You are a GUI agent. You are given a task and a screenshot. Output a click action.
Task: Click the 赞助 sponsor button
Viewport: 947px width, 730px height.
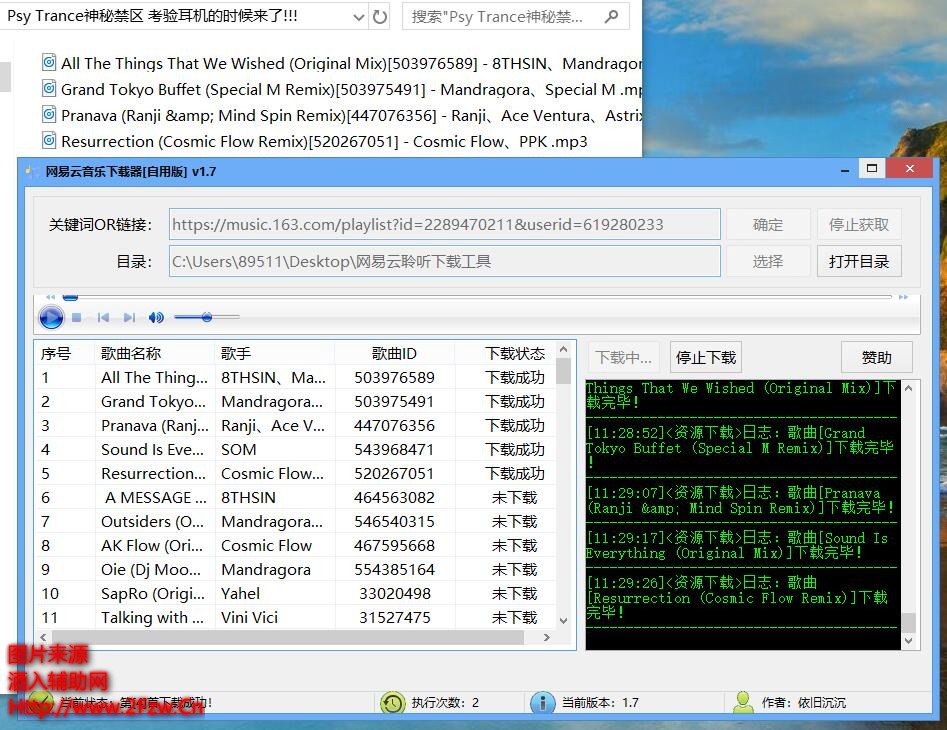coord(876,357)
